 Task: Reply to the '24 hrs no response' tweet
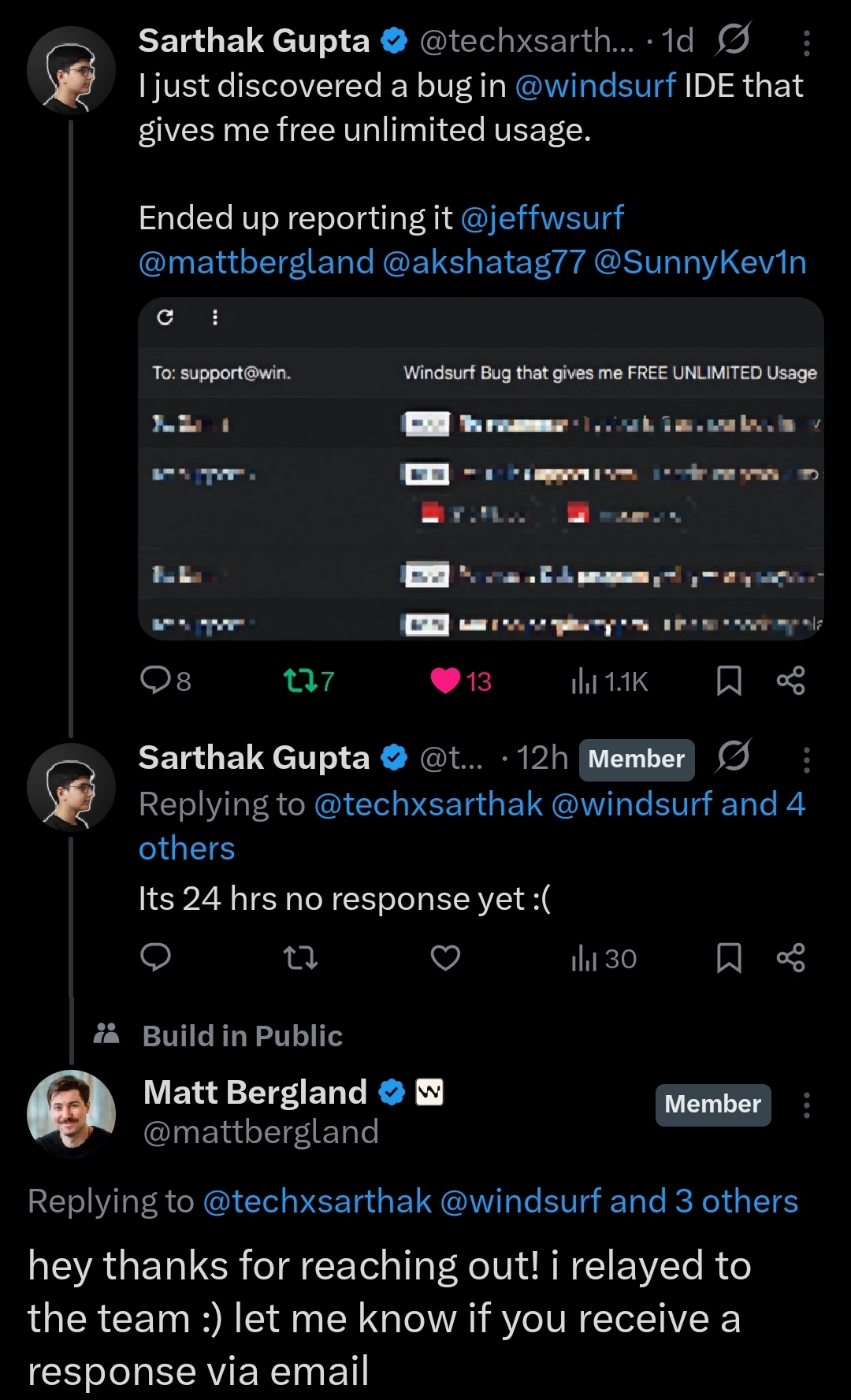(x=155, y=957)
